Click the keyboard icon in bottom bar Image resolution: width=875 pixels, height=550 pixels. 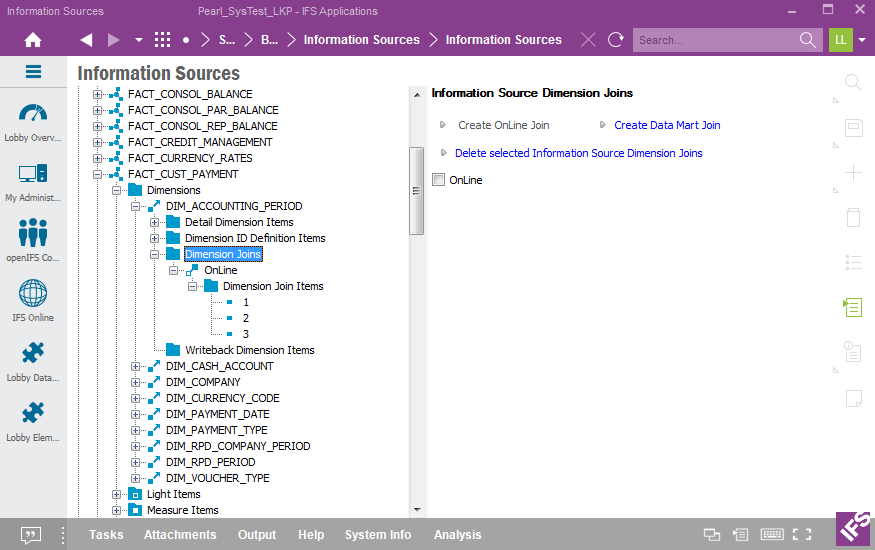pos(772,534)
